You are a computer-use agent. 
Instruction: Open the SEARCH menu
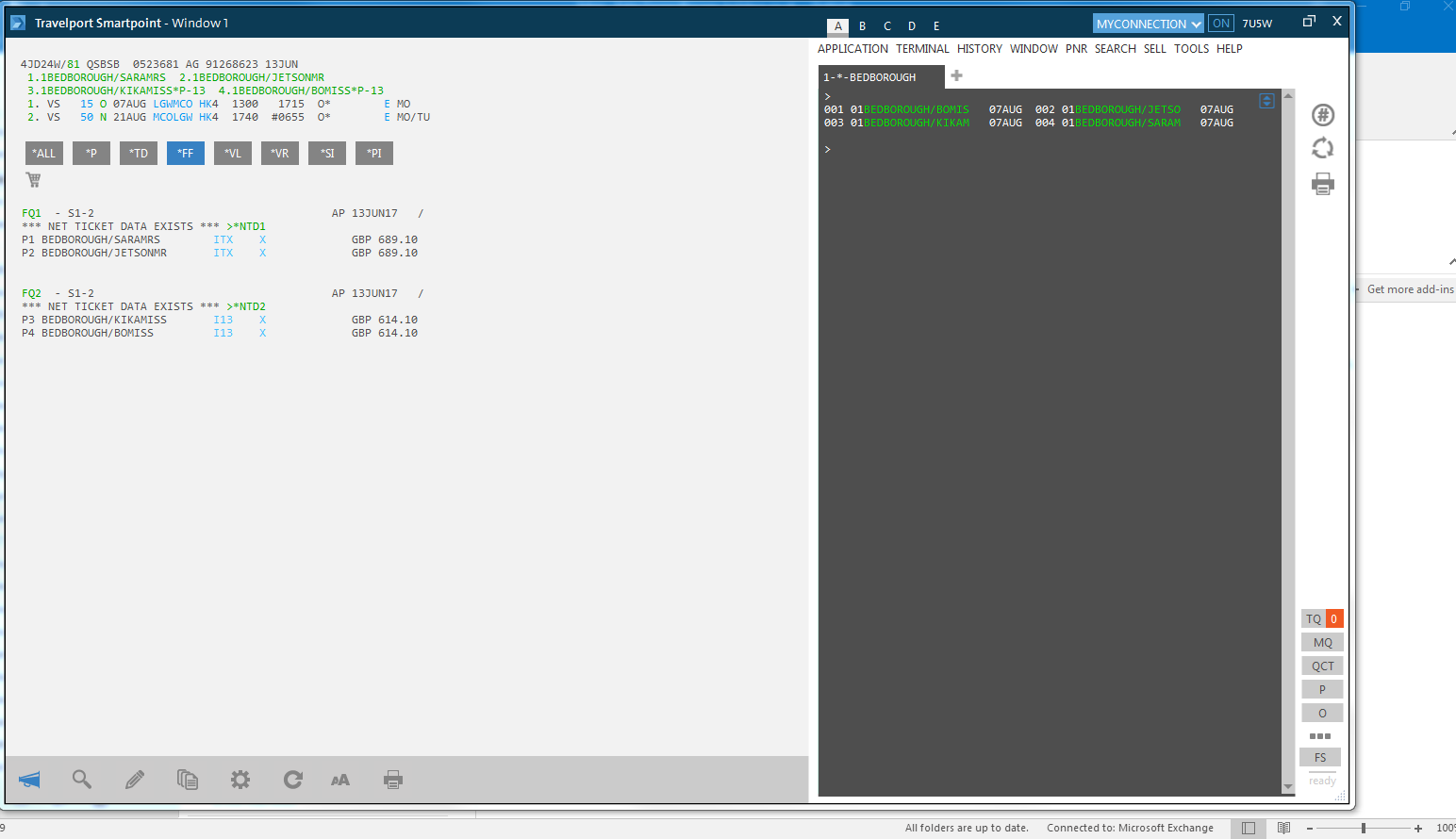click(1116, 49)
